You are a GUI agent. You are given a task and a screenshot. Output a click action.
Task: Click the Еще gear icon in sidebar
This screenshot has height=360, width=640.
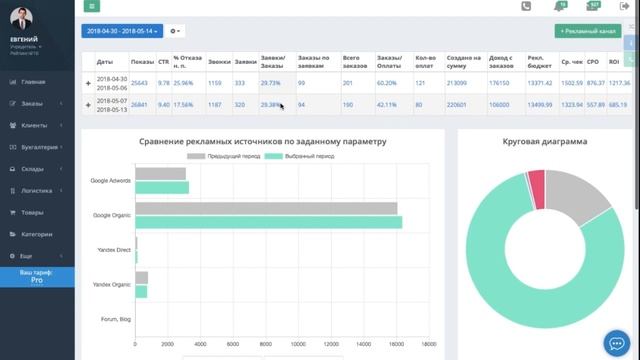tap(12, 256)
